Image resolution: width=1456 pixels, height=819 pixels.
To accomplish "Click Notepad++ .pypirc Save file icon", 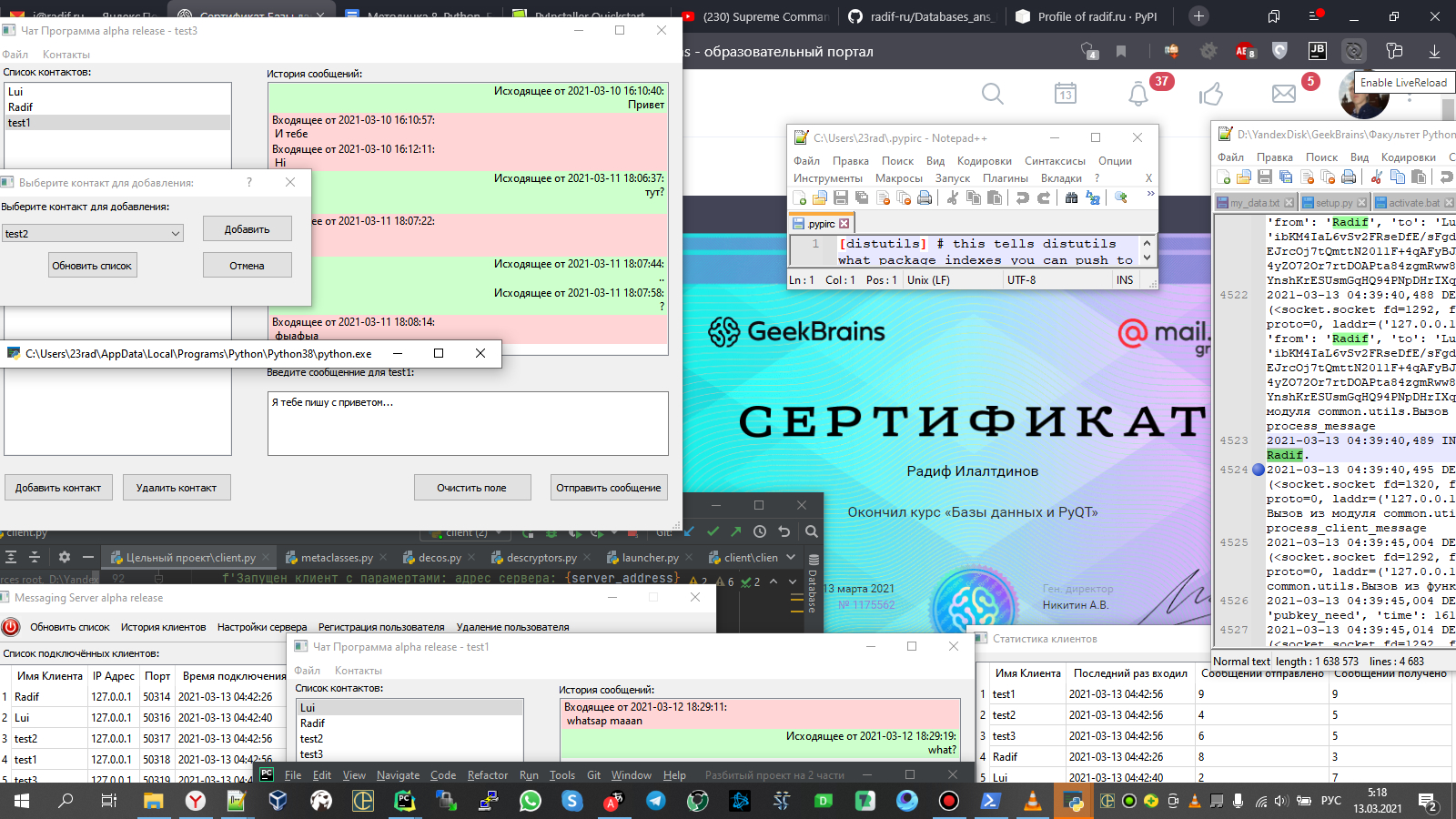I will [x=841, y=197].
